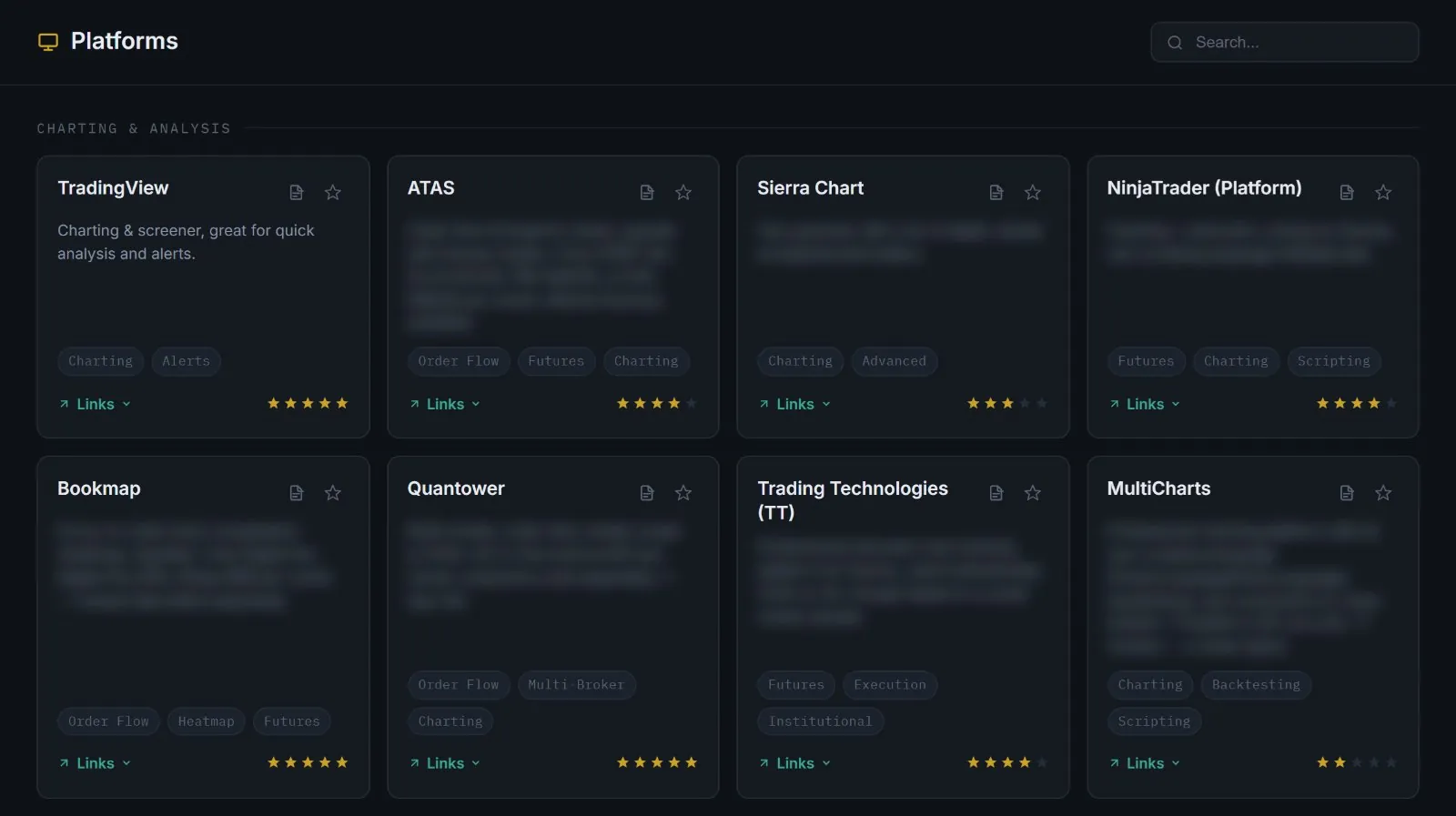This screenshot has height=816, width=1456.
Task: Expand Links dropdown on Trading Technologies card
Action: click(794, 763)
